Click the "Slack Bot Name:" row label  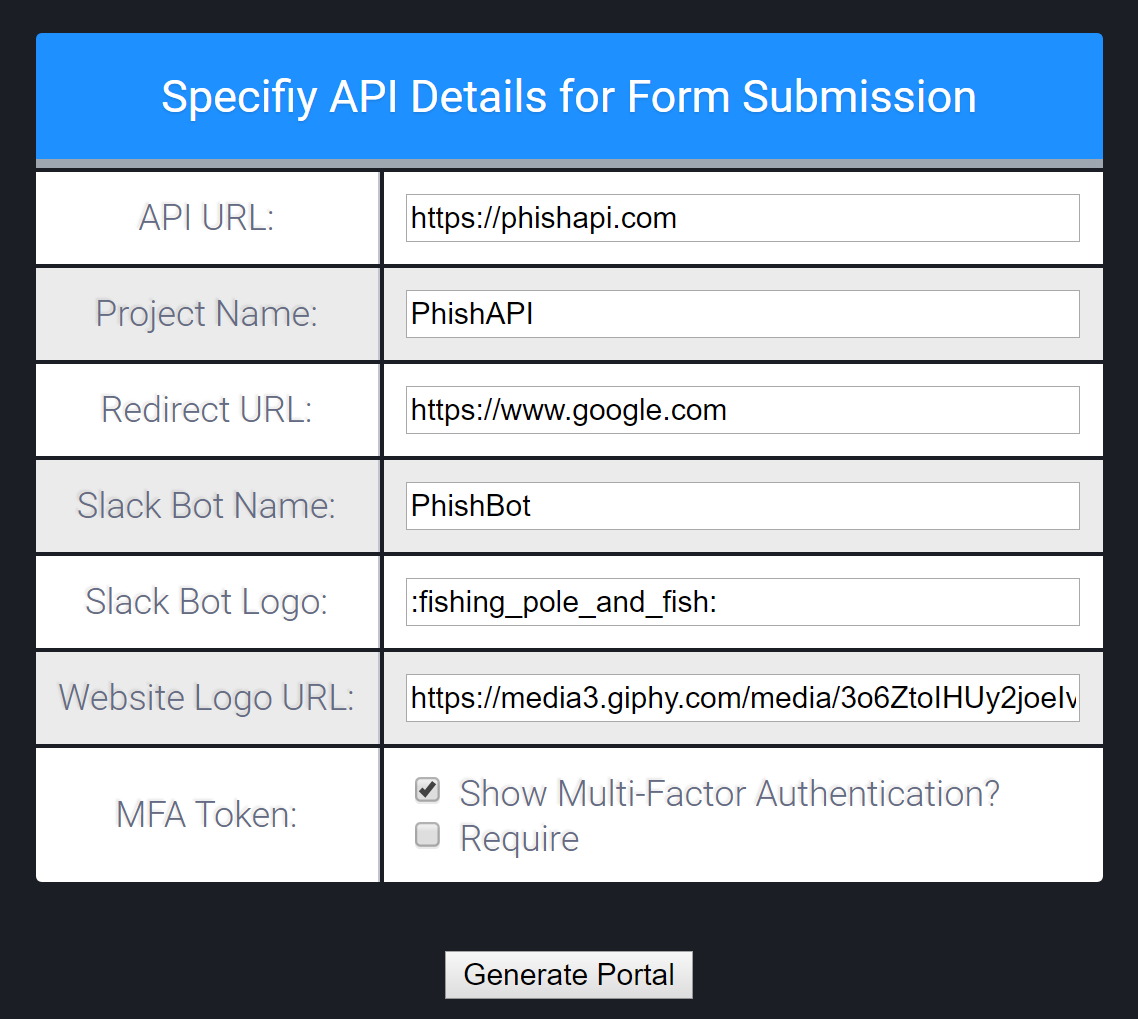pyautogui.click(x=206, y=506)
